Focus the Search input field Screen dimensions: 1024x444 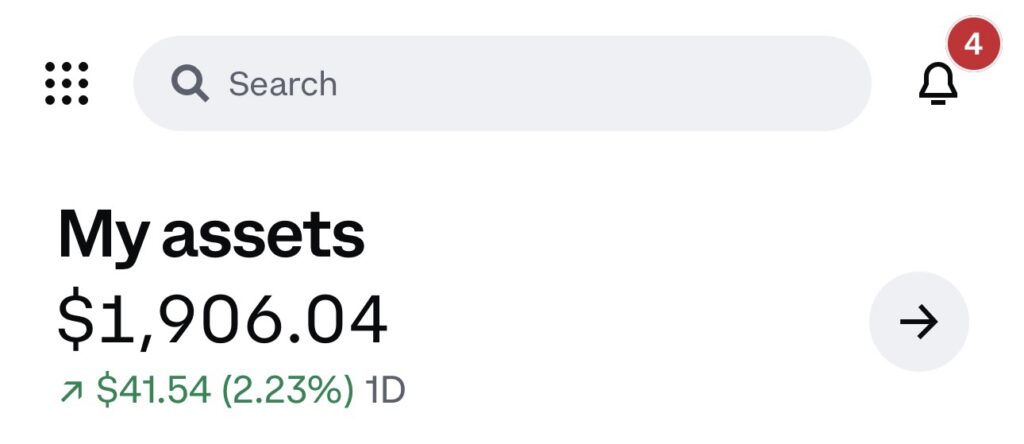(x=502, y=84)
